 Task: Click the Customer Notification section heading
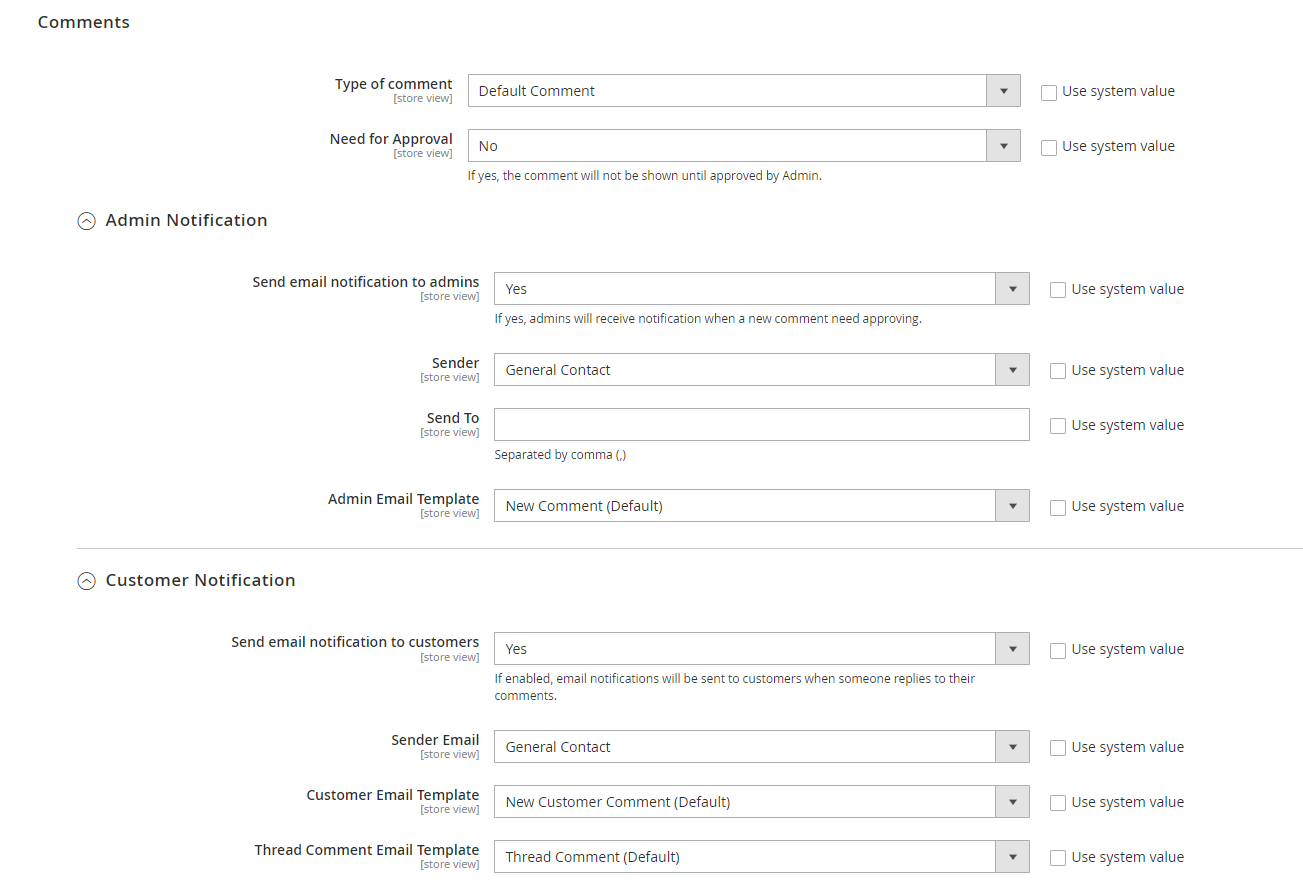click(x=200, y=580)
